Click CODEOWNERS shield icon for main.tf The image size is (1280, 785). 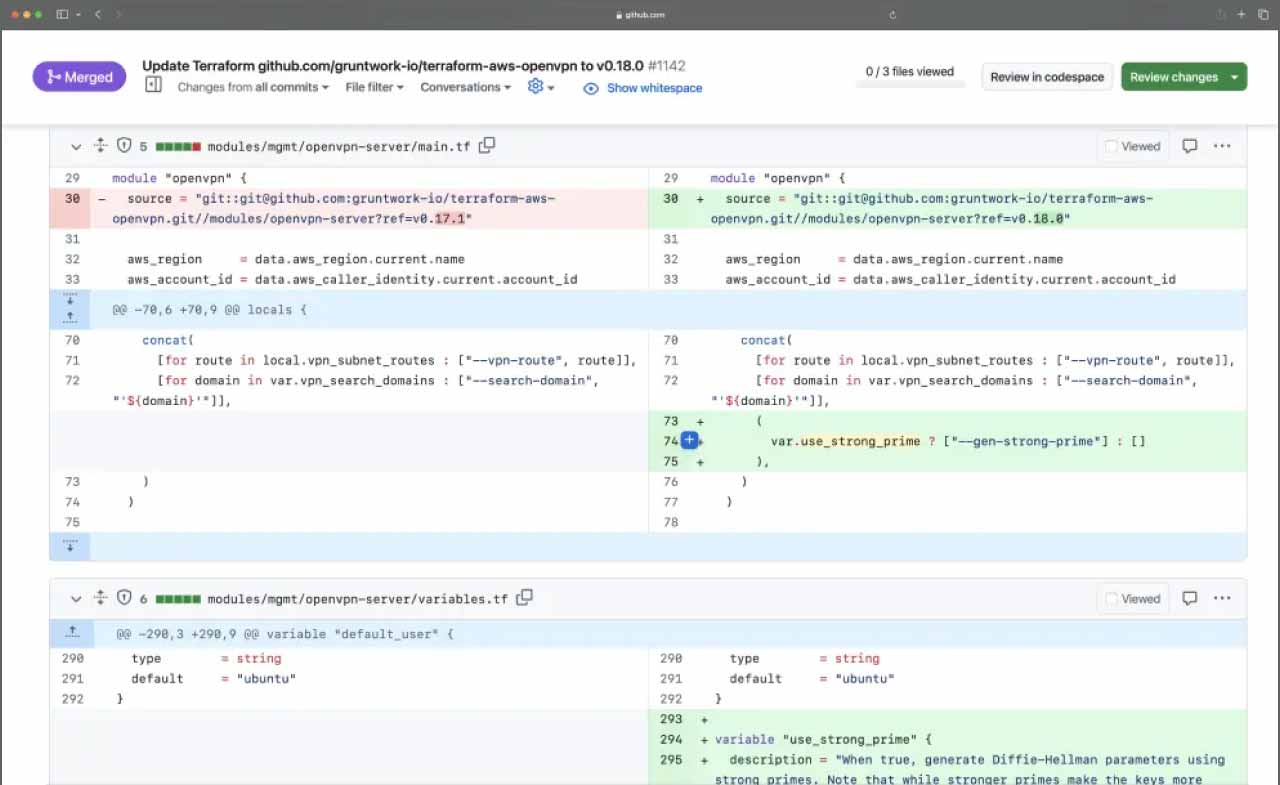pos(124,146)
